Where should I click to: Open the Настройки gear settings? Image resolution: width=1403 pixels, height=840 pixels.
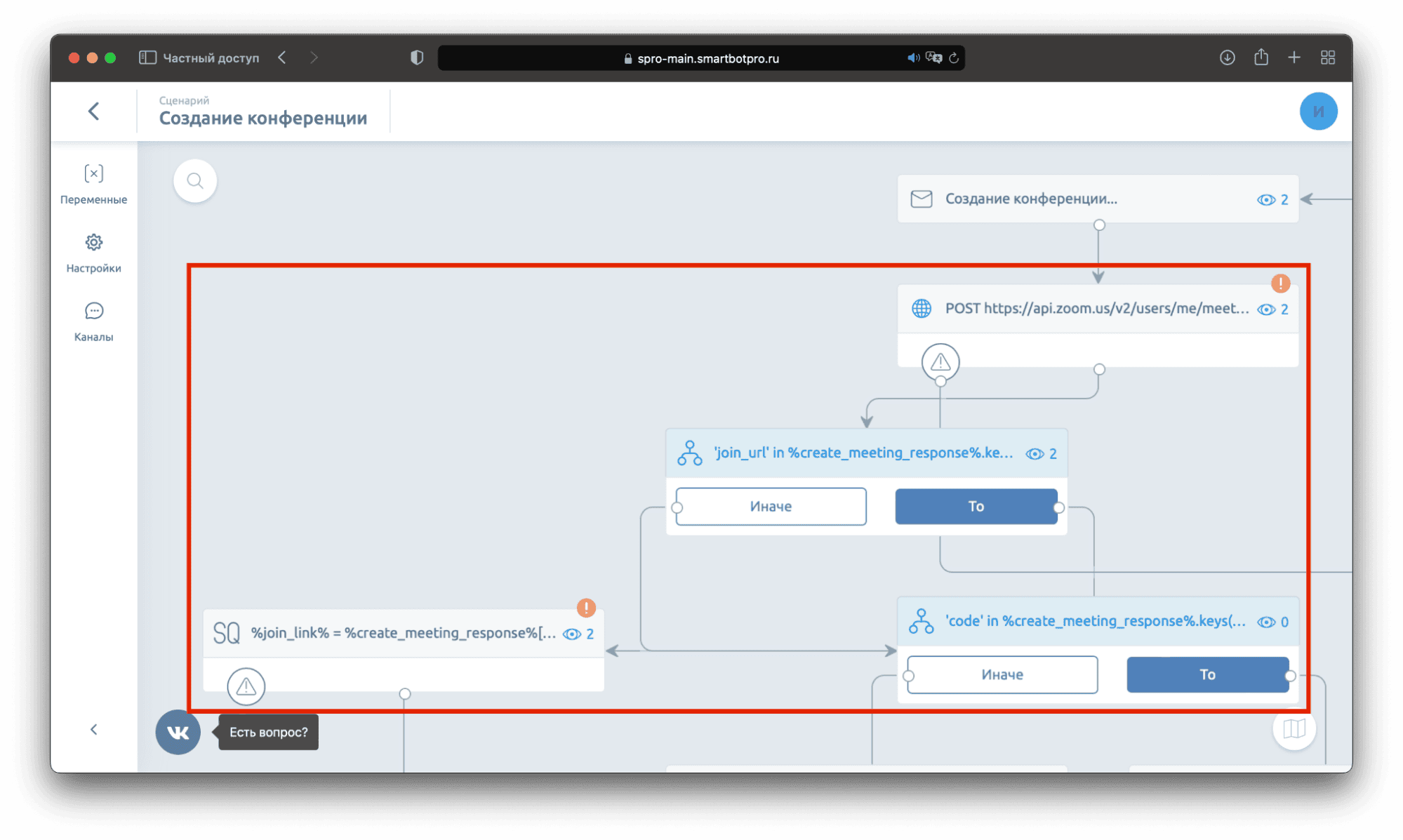coord(93,251)
